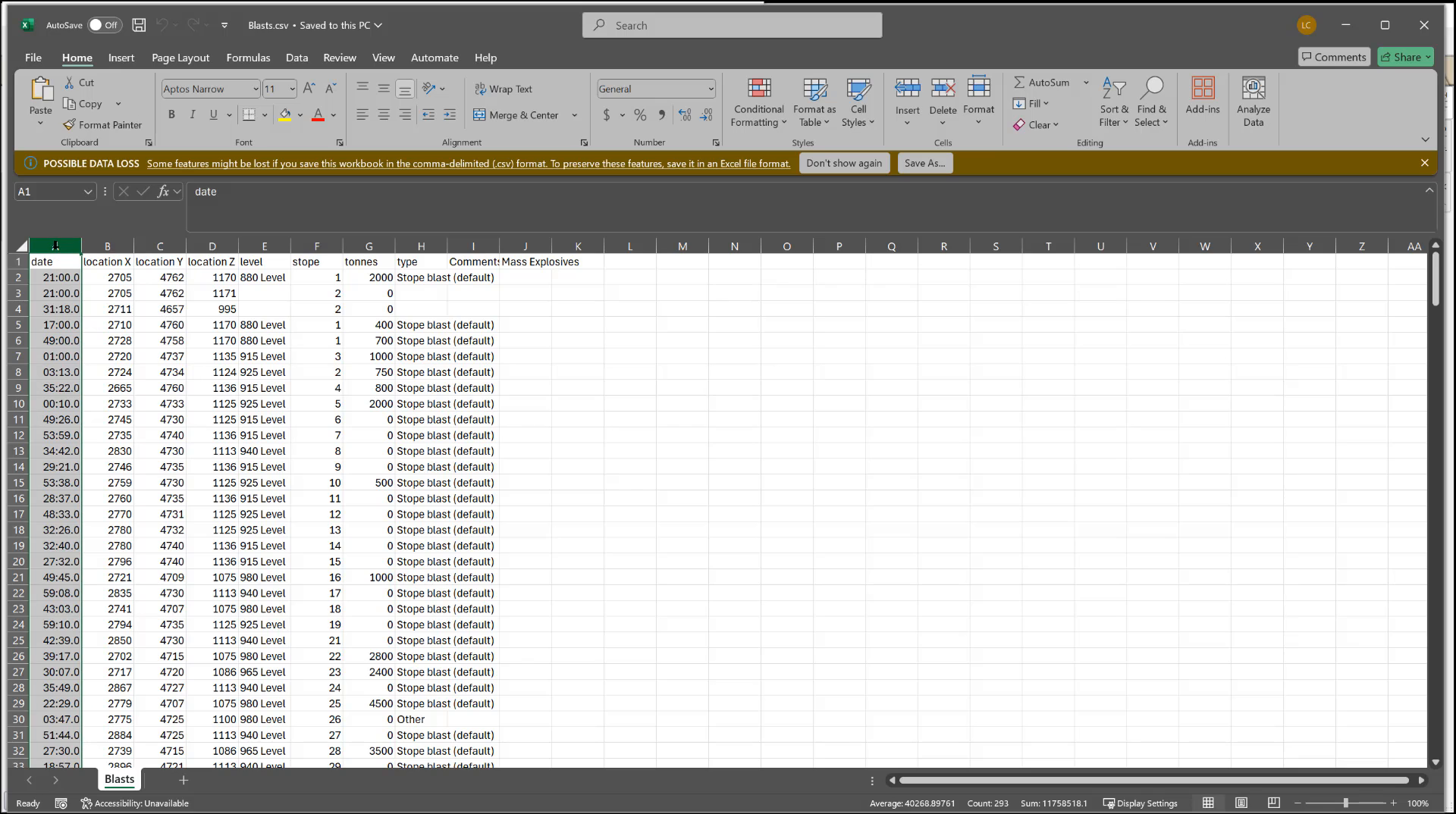The image size is (1456, 814).
Task: Open Sort & Filter menu
Action: tap(1114, 102)
